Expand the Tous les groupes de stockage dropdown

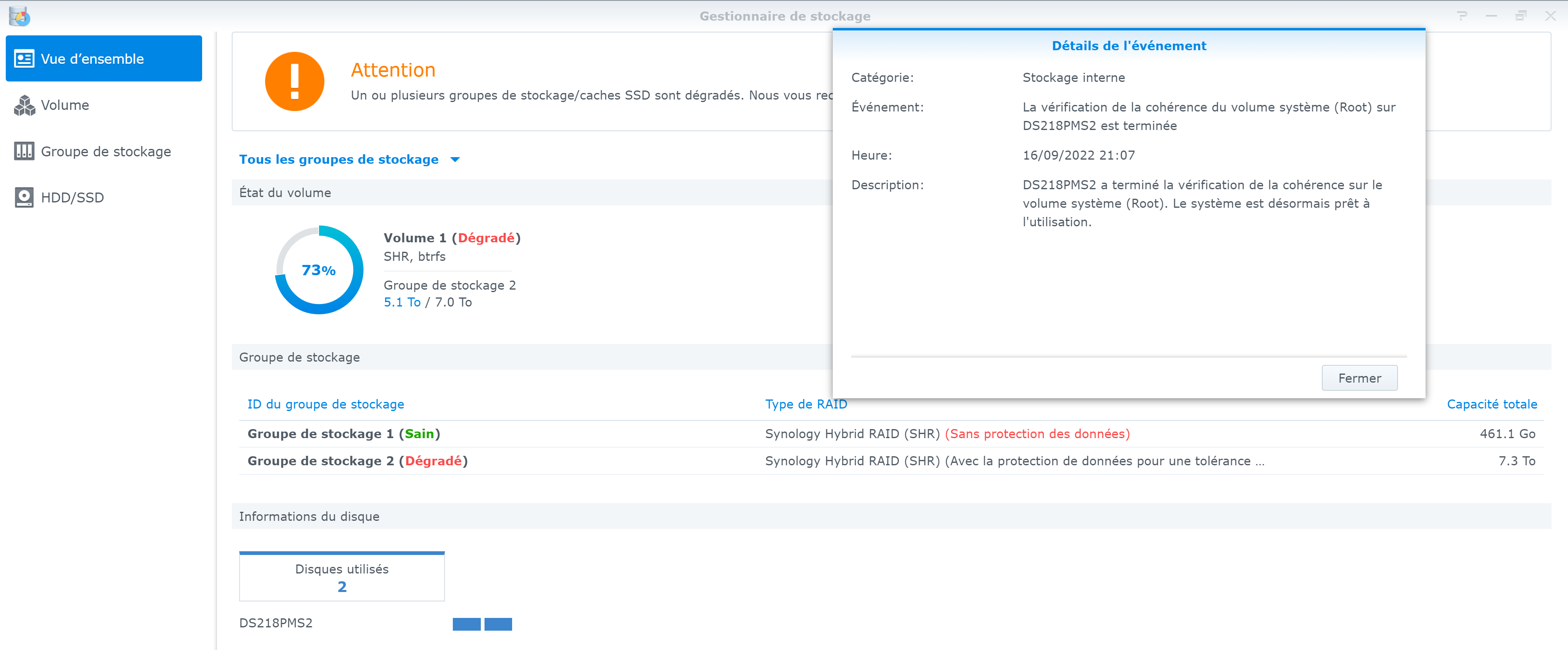tap(349, 159)
